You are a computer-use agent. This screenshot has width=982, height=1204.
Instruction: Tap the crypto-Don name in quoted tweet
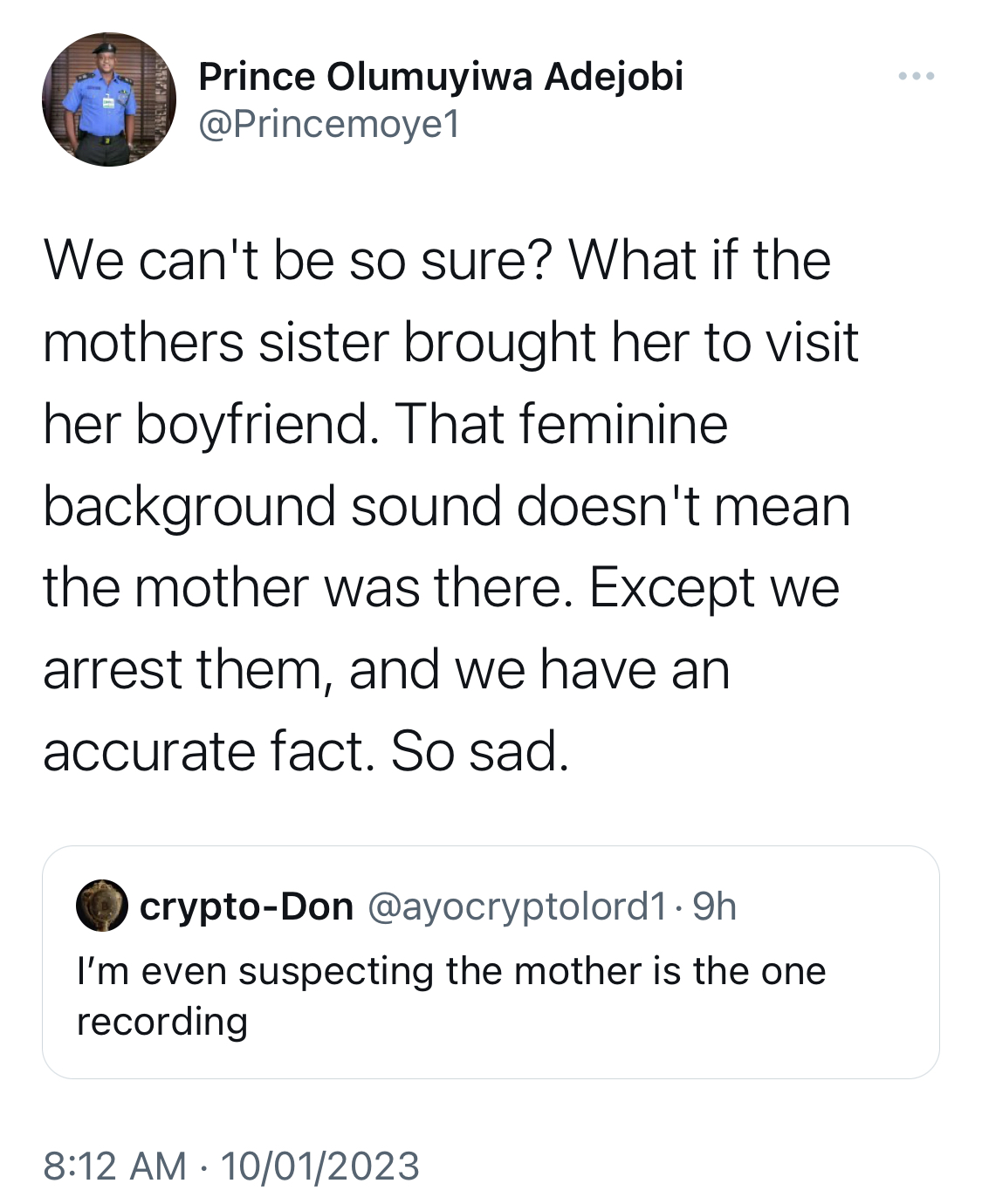pyautogui.click(x=247, y=906)
